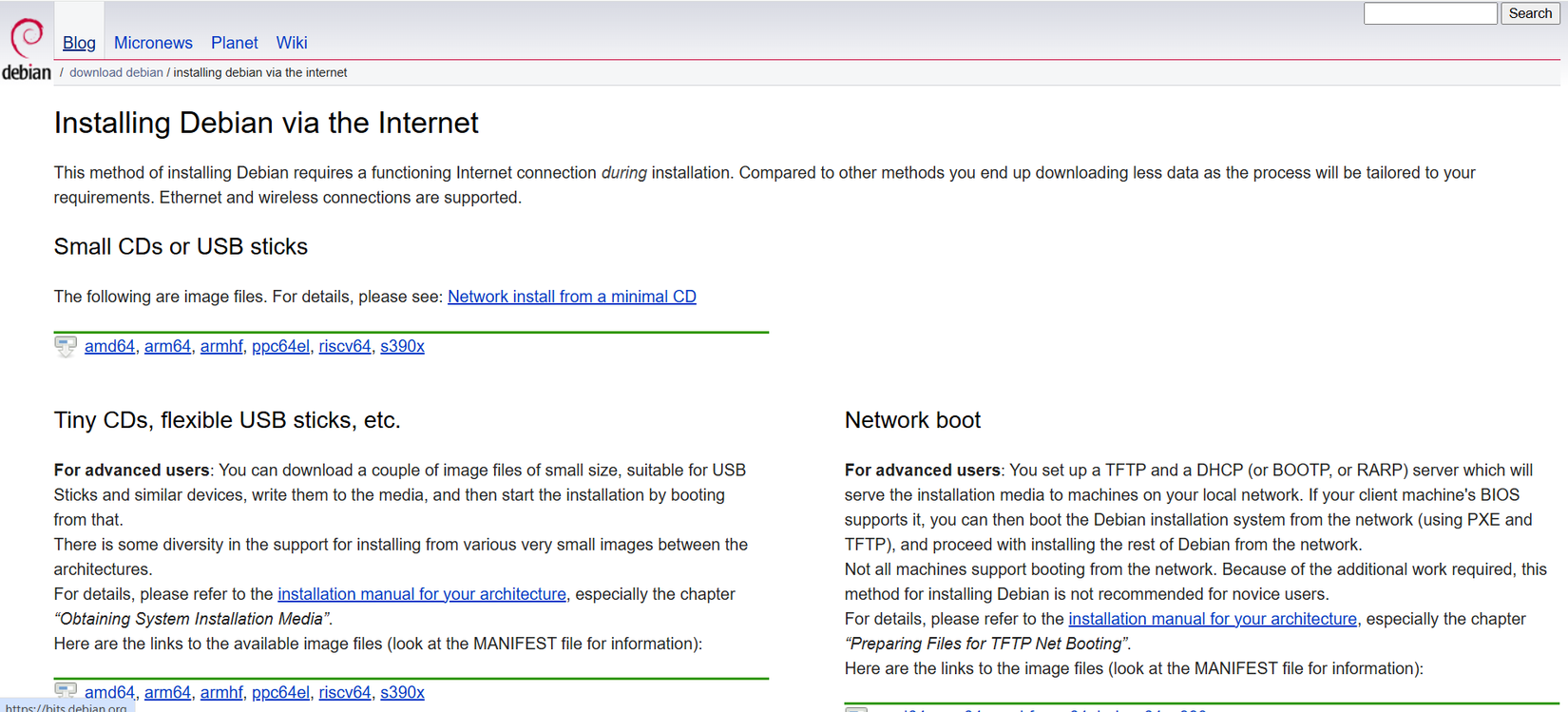Image resolution: width=1568 pixels, height=712 pixels.
Task: Open Network install from a minimal CD
Action: tap(571, 296)
